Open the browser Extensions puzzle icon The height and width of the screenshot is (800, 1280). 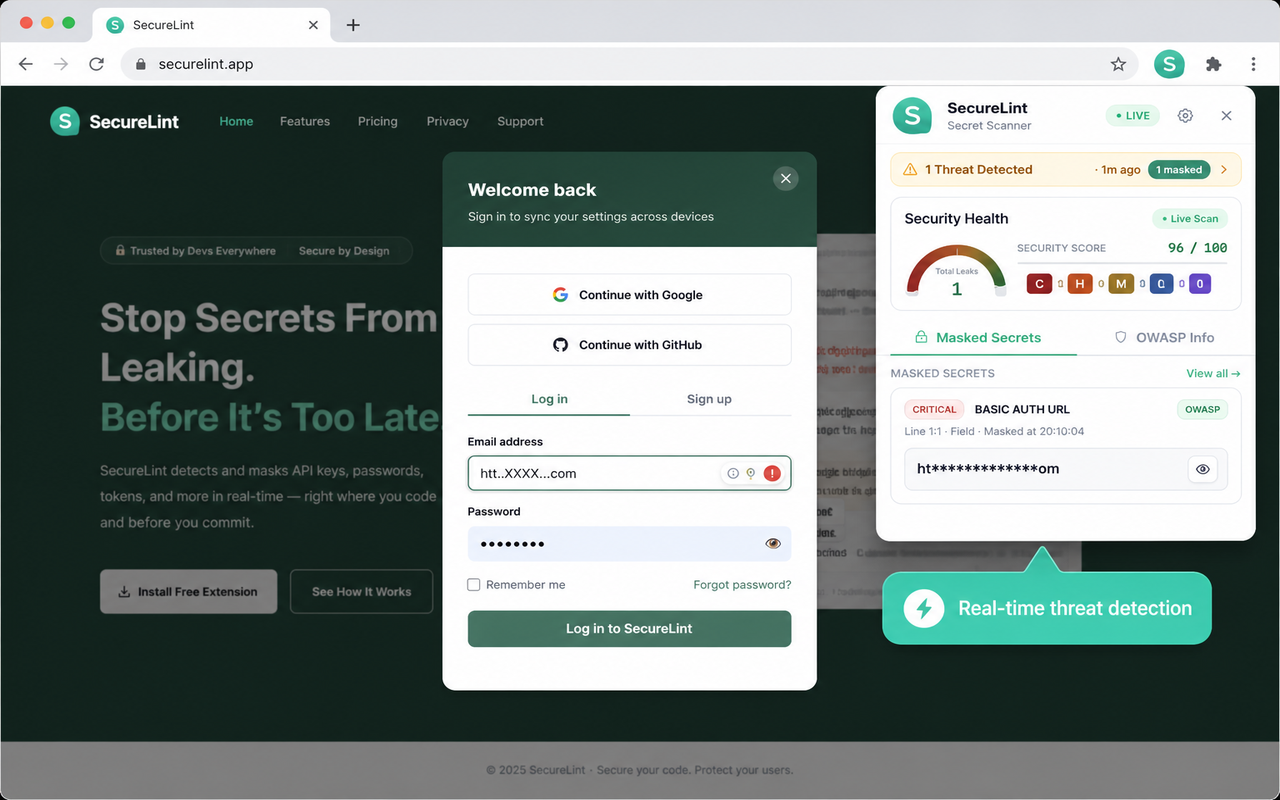click(x=1213, y=64)
